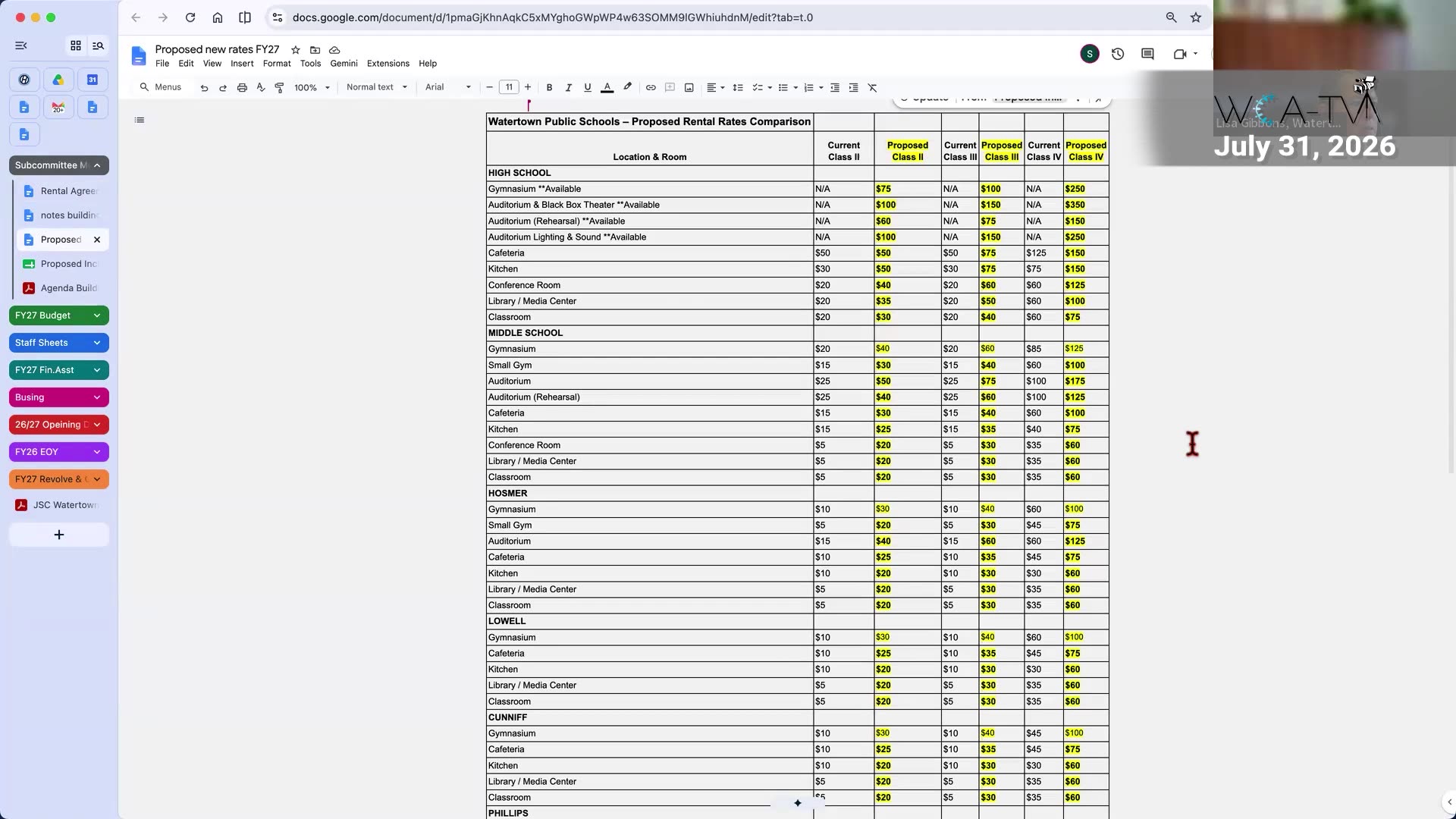Open the text alignment dropdown
1456x819 pixels.
click(716, 88)
